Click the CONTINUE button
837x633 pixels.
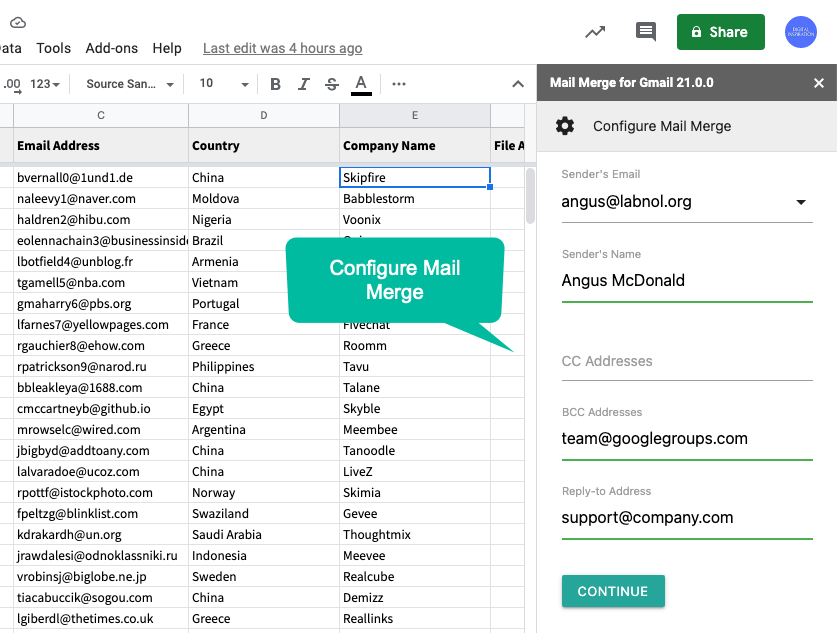[x=613, y=591]
